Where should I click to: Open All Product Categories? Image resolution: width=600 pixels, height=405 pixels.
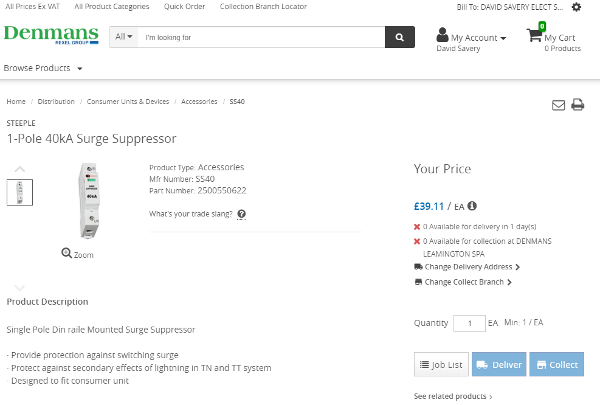click(x=112, y=7)
